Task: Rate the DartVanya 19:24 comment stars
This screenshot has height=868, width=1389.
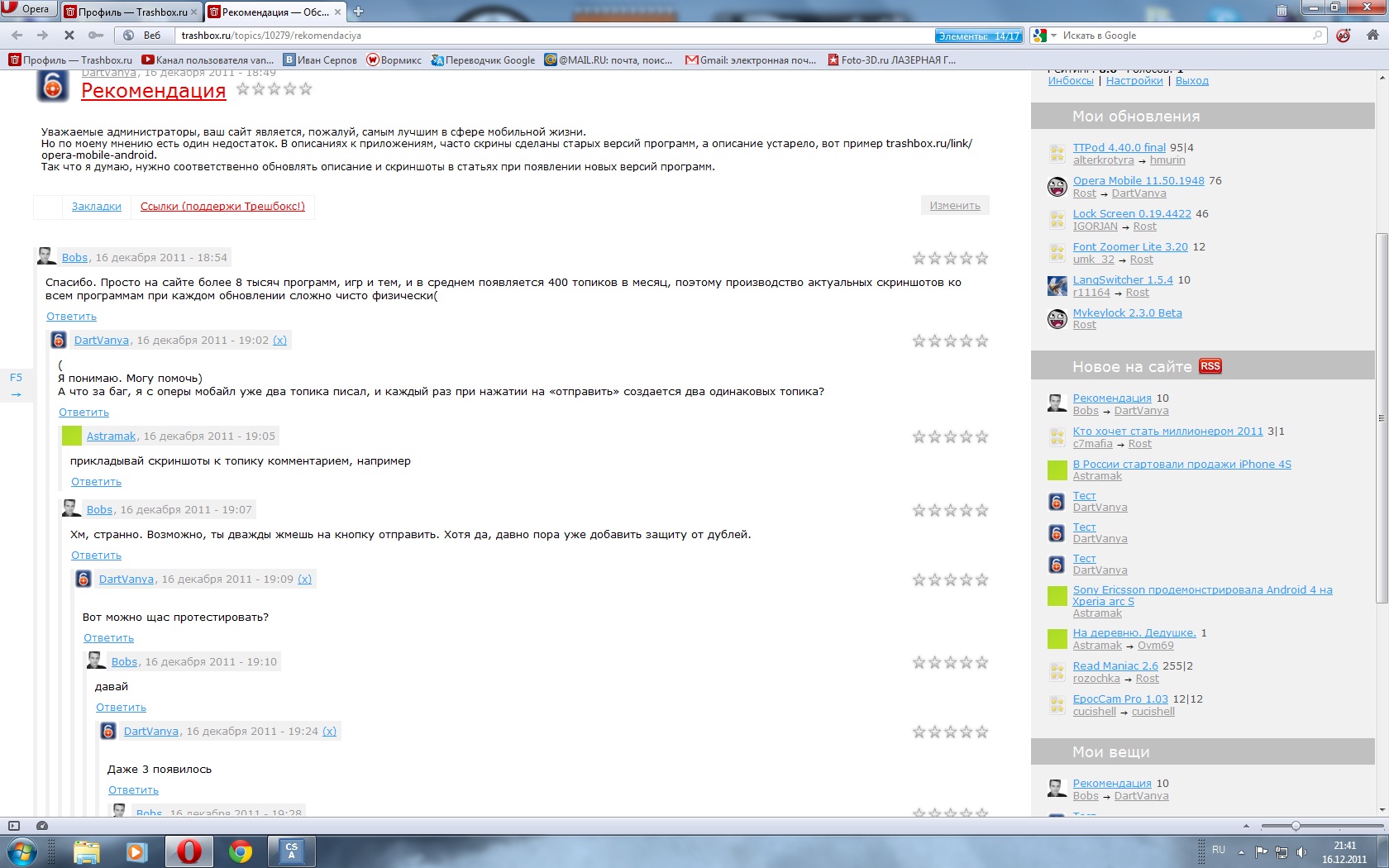Action: 950,732
